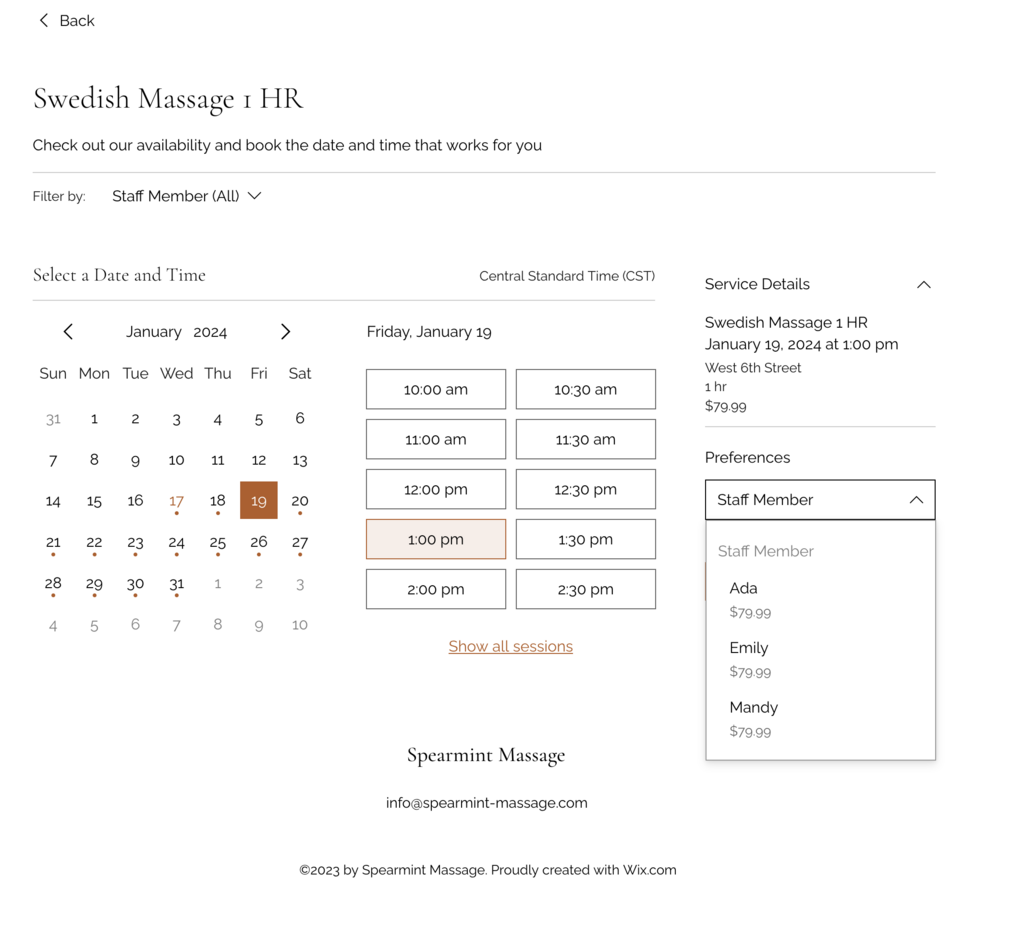Select the 11:00 am time slot
This screenshot has height=936, width=1024.
click(x=436, y=440)
